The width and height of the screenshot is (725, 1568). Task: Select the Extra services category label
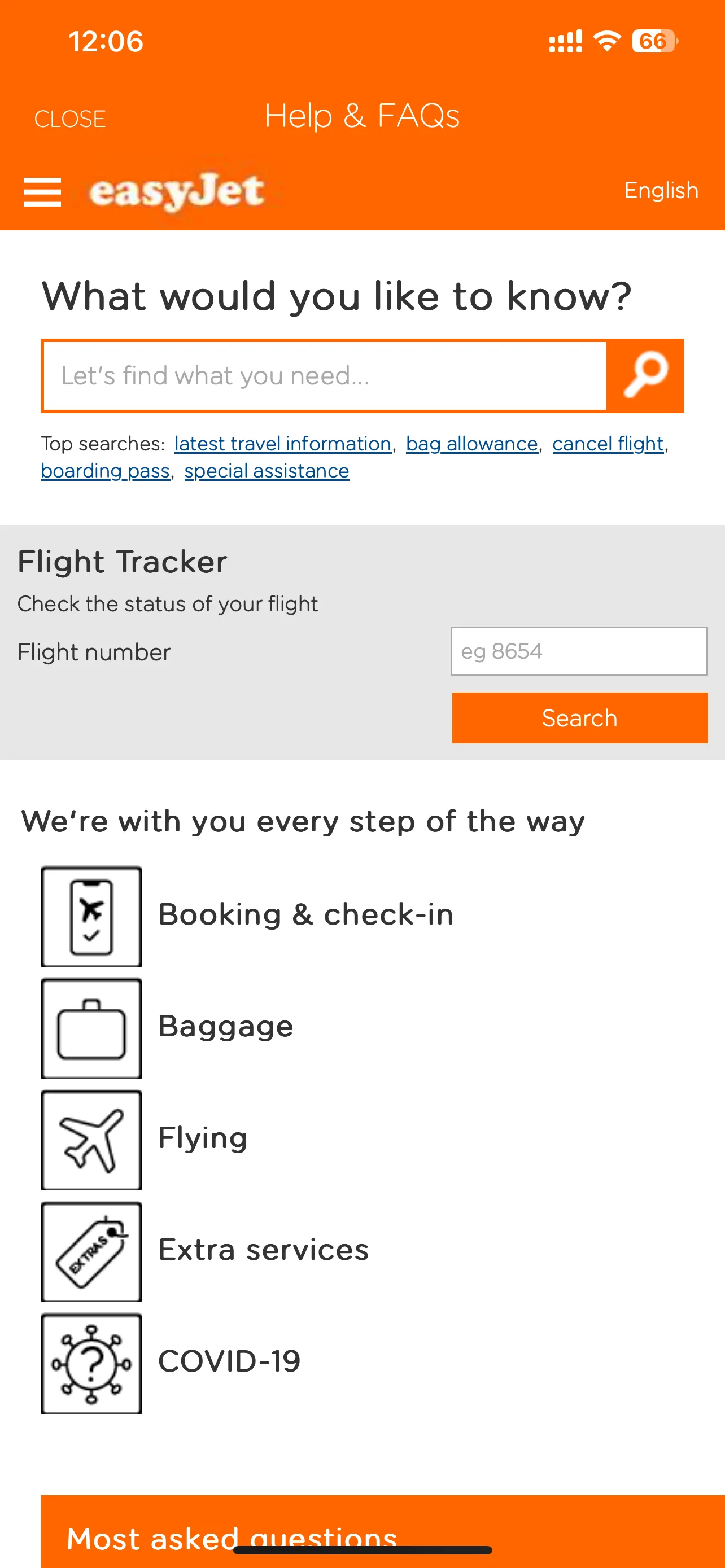pos(263,1250)
